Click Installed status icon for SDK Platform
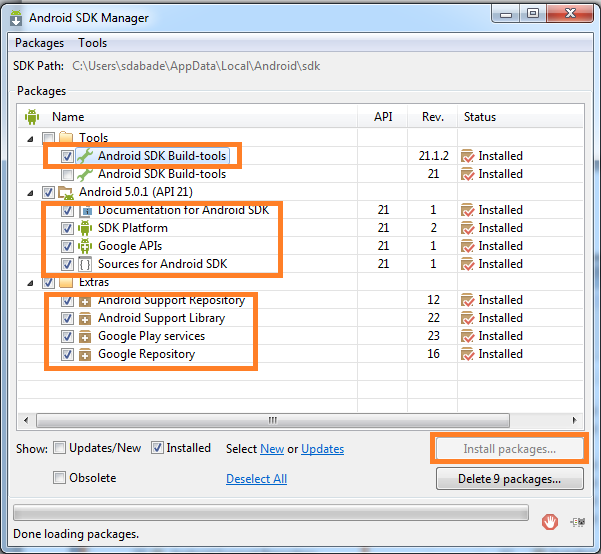The width and height of the screenshot is (601, 554). [468, 228]
